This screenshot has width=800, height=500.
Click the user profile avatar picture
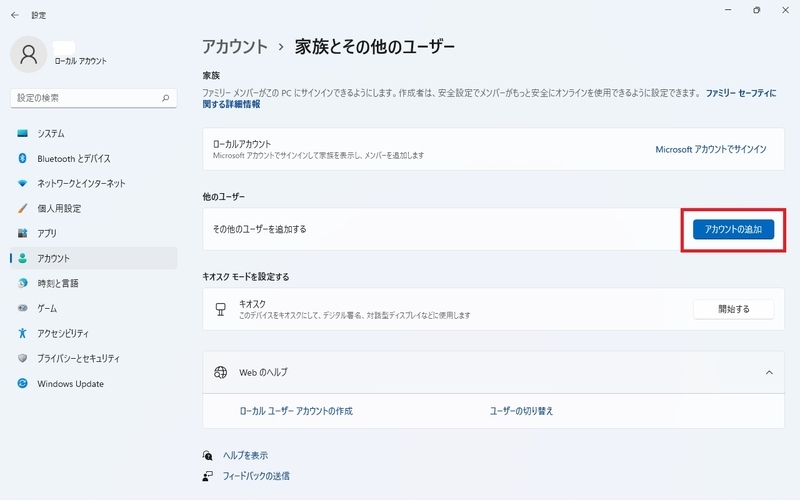pyautogui.click(x=29, y=54)
